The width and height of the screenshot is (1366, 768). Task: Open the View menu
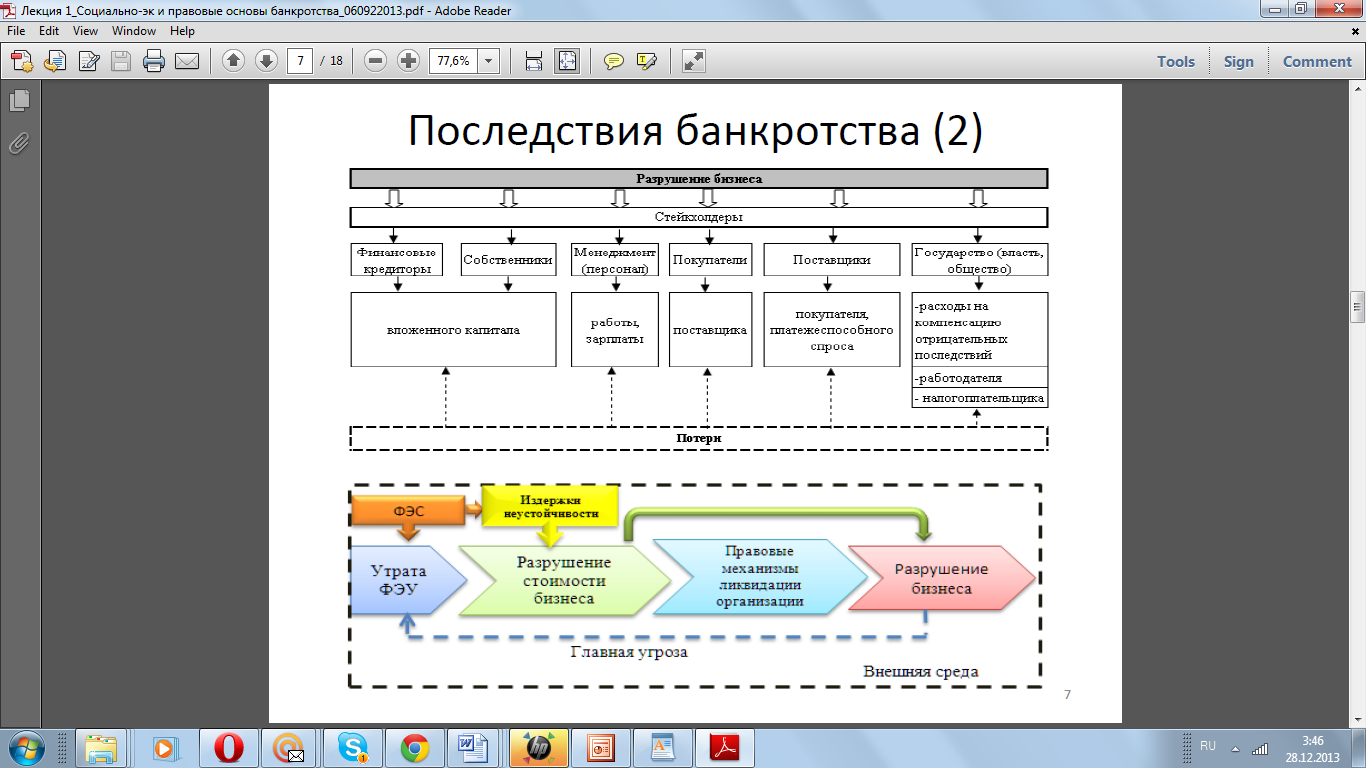point(85,31)
